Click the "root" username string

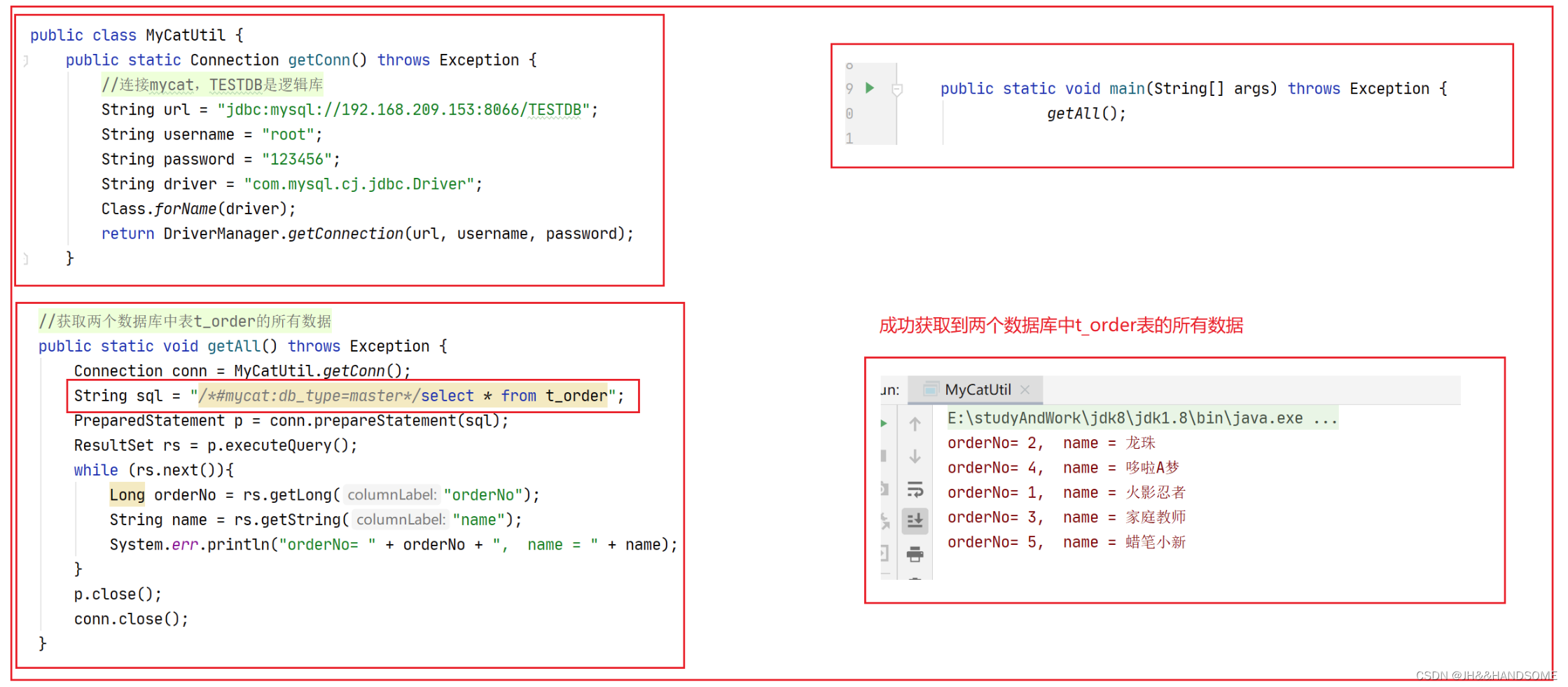tap(288, 134)
